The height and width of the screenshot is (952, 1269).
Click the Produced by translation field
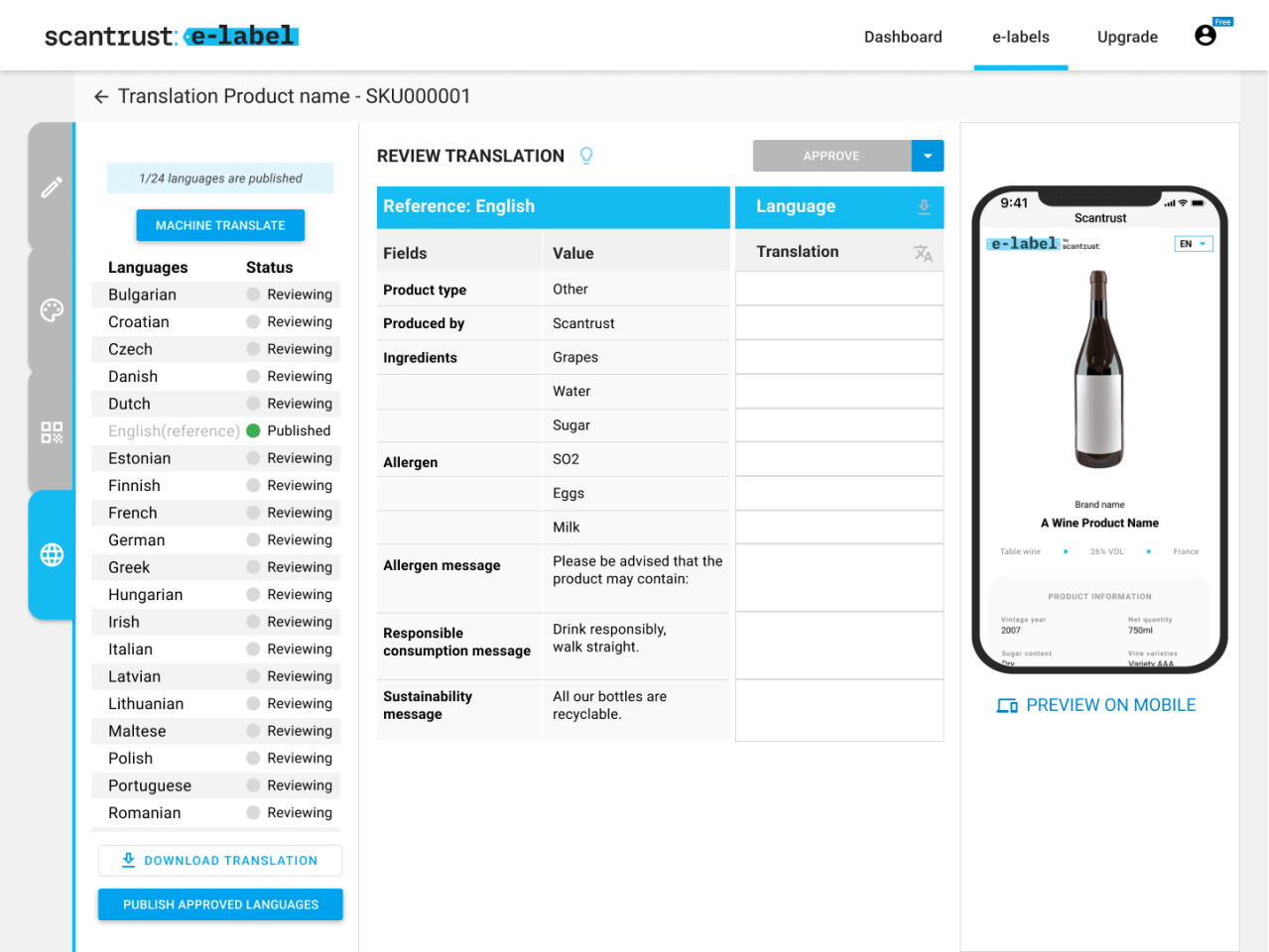tap(839, 323)
